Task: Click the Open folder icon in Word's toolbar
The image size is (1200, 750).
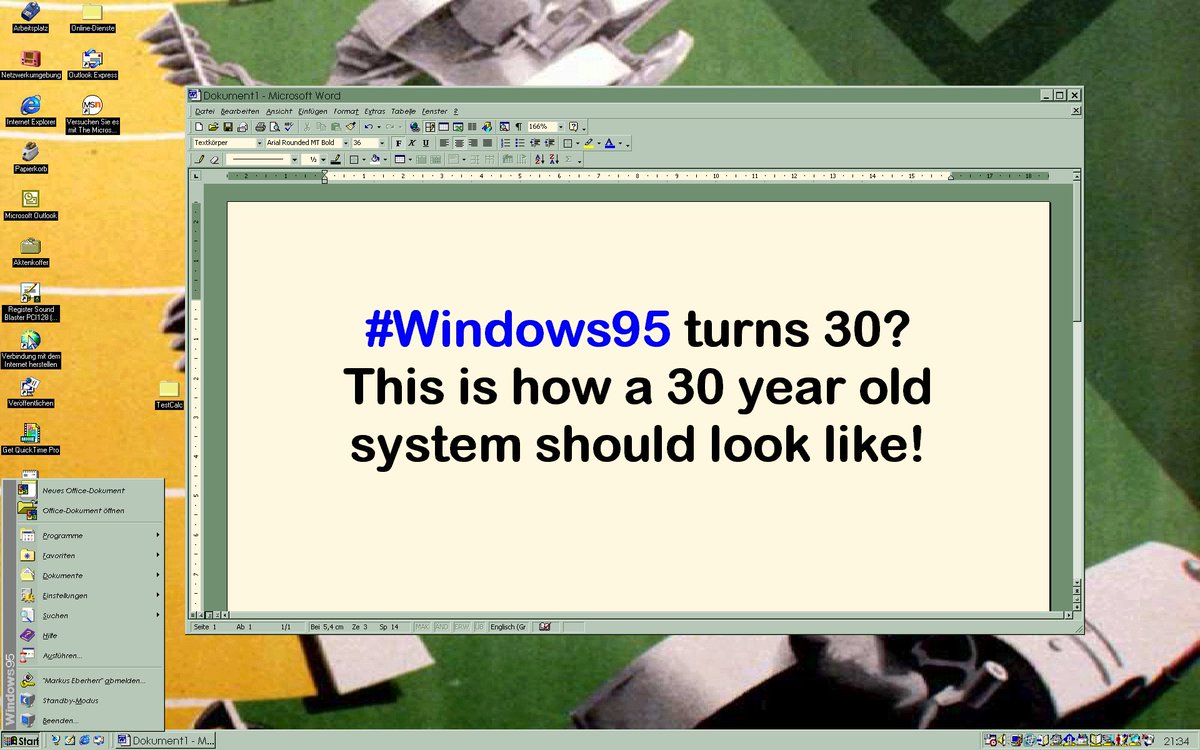Action: (x=213, y=127)
